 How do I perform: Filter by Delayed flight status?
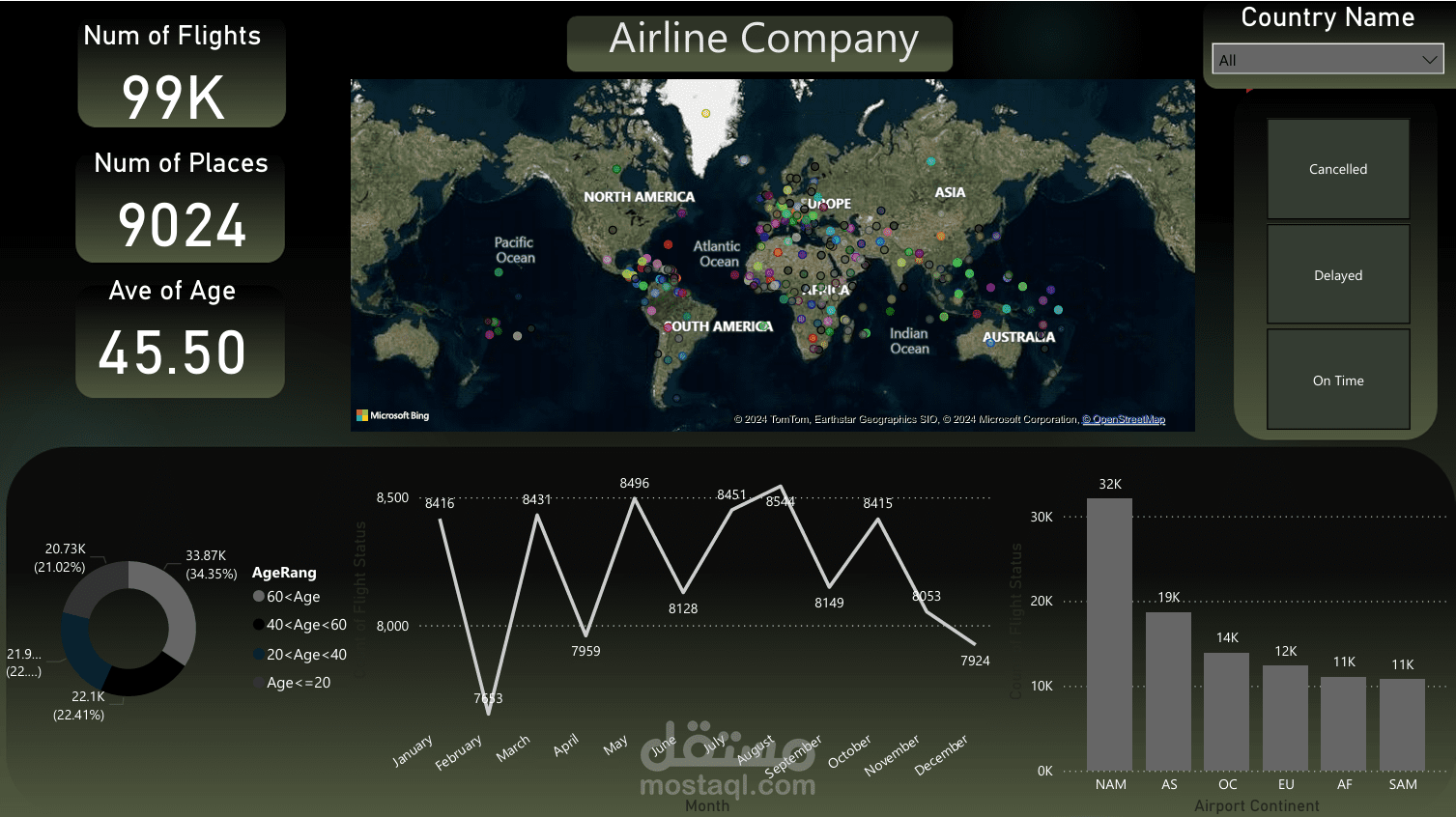point(1338,275)
